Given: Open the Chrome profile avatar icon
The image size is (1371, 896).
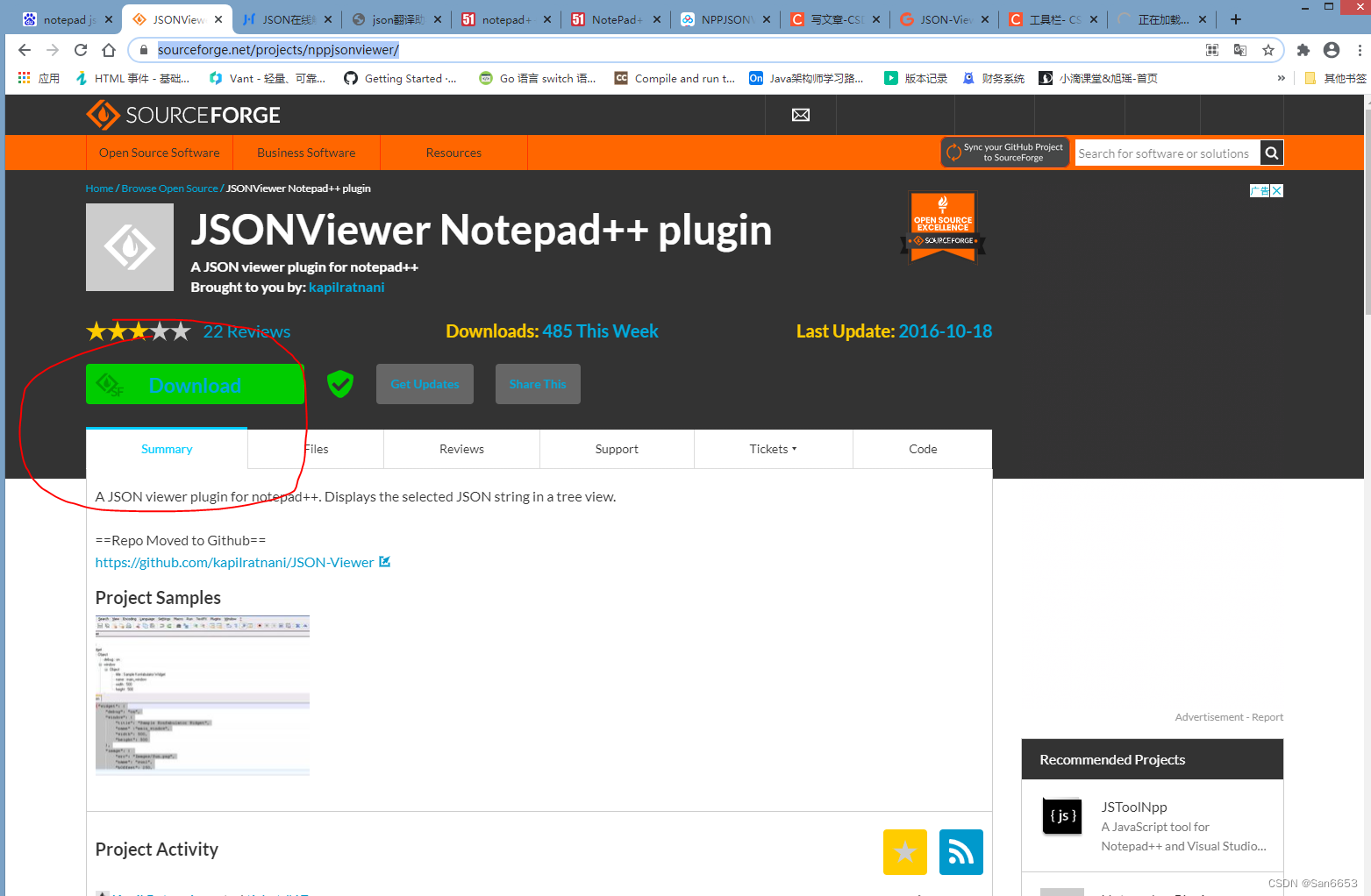Looking at the screenshot, I should pos(1332,50).
